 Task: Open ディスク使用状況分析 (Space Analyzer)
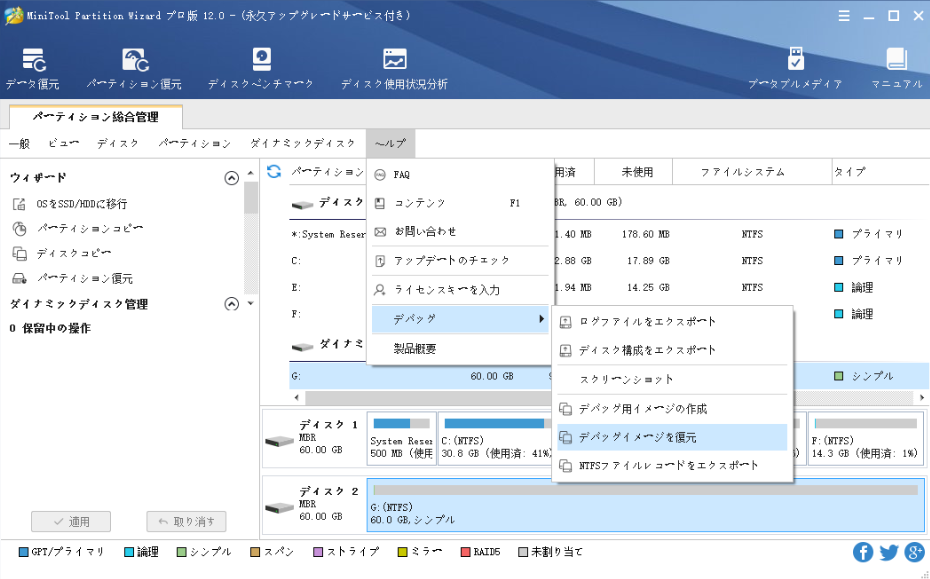pyautogui.click(x=394, y=68)
